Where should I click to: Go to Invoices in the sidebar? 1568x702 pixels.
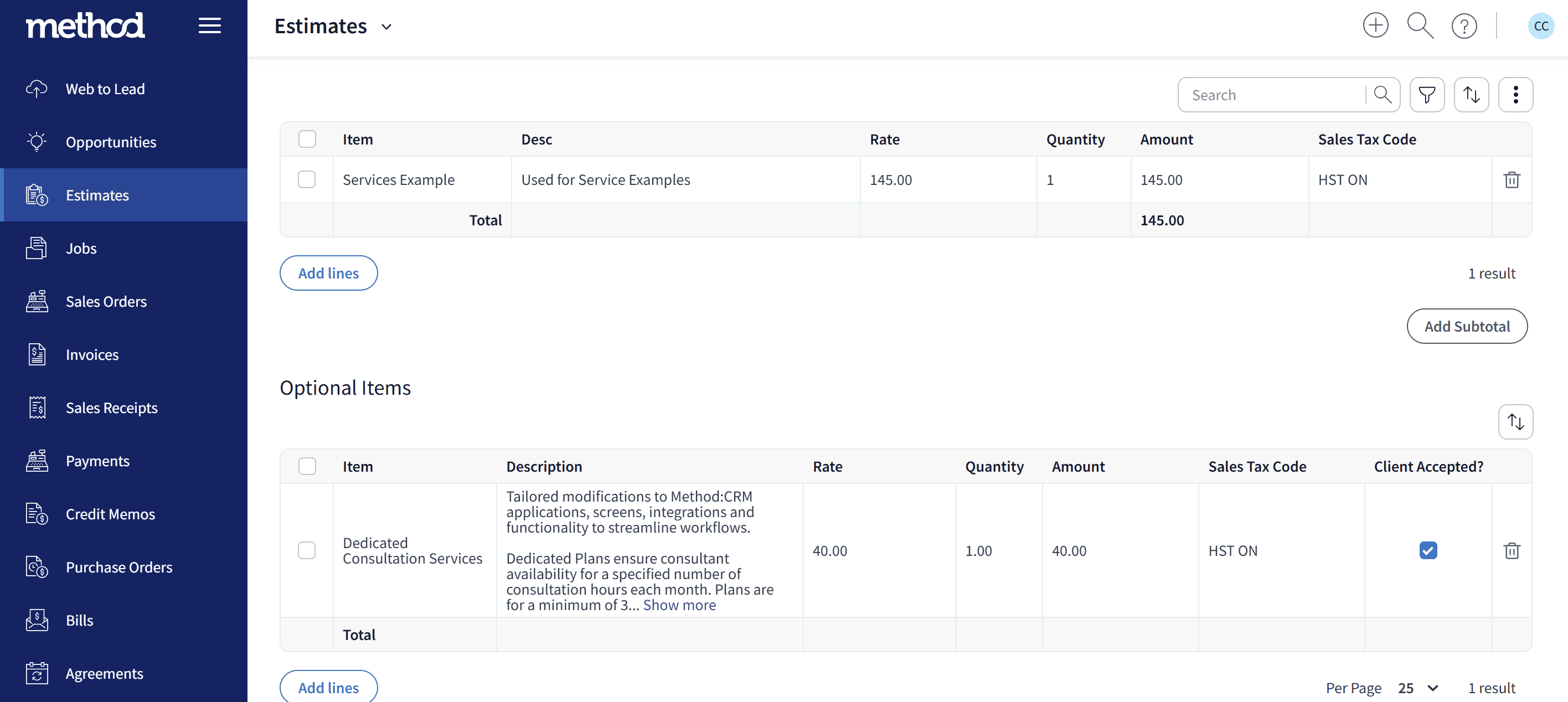tap(123, 354)
